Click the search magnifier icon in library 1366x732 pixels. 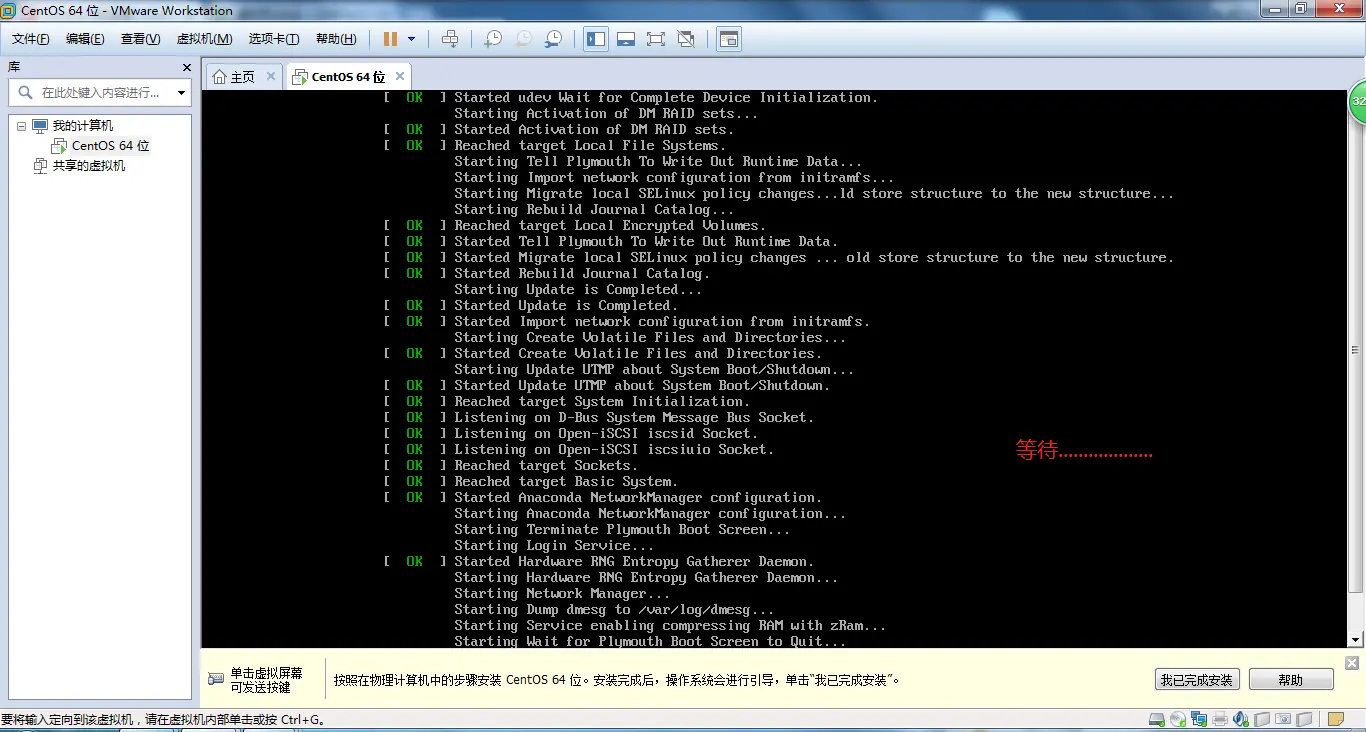click(x=25, y=93)
